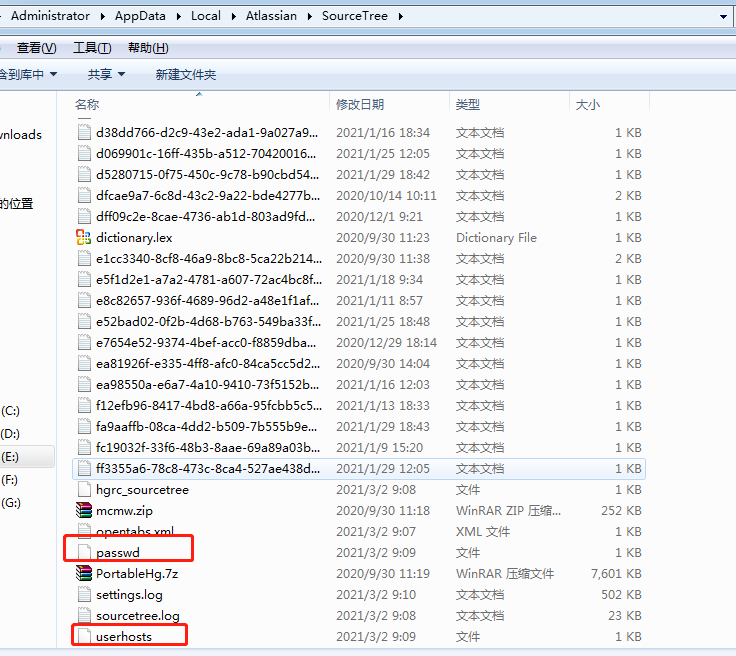
Task: Click icon of file f12efb96-8417-4bd8
Action: pyautogui.click(x=84, y=405)
